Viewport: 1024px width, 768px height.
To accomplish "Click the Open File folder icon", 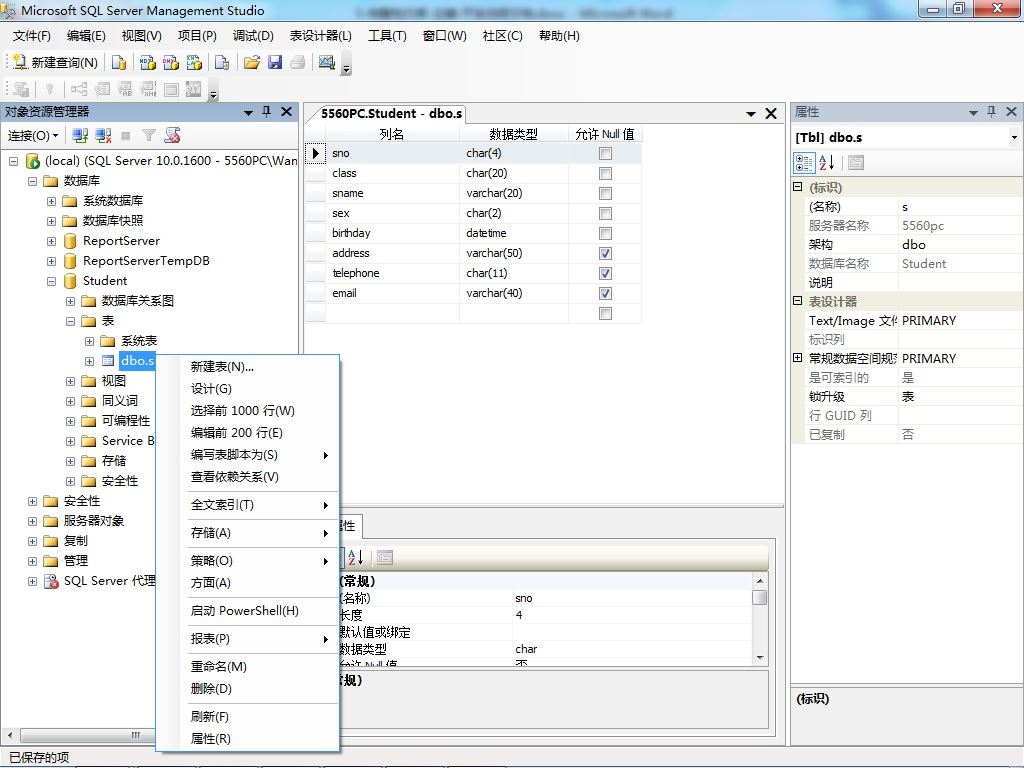I will [251, 62].
